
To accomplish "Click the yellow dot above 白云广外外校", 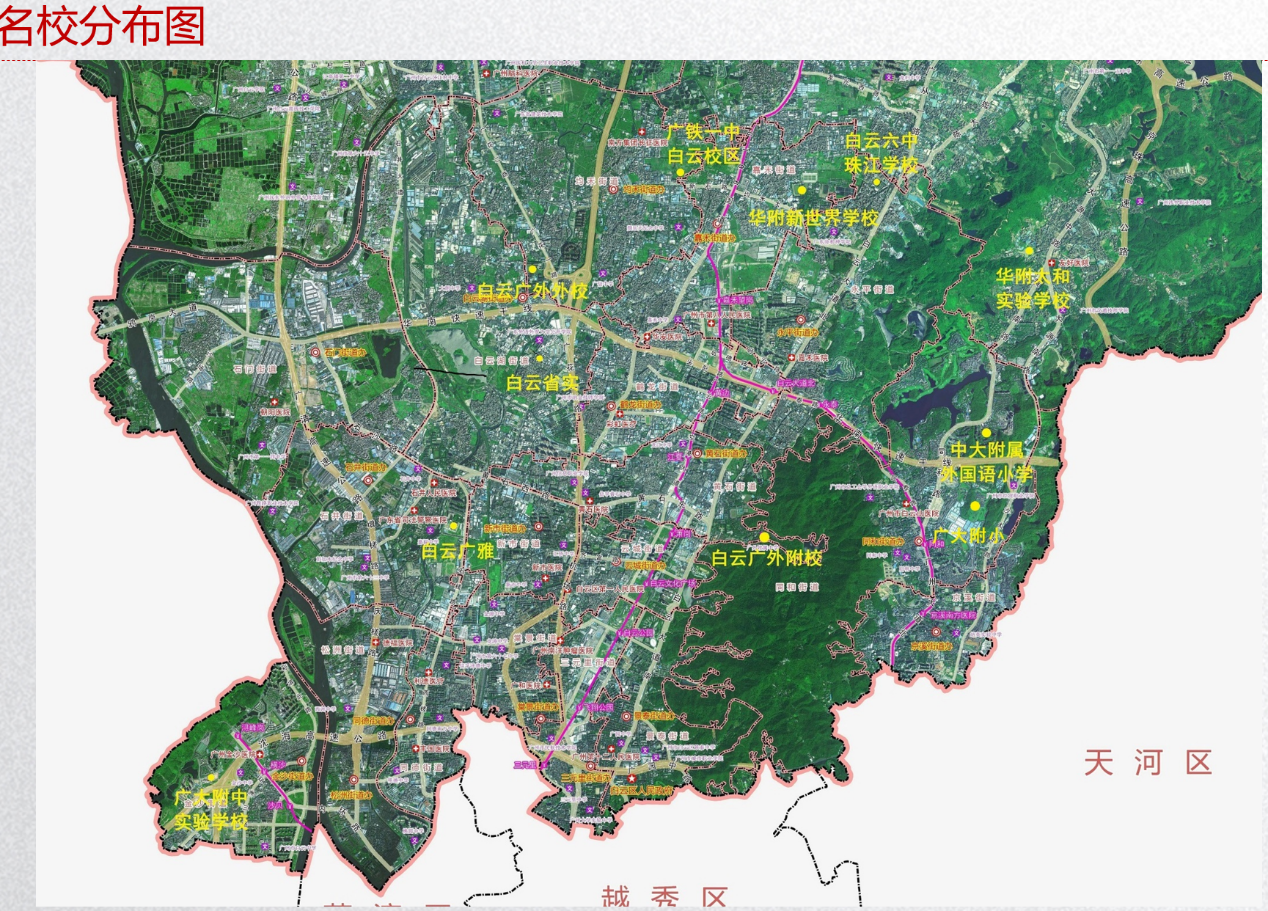I will point(533,269).
